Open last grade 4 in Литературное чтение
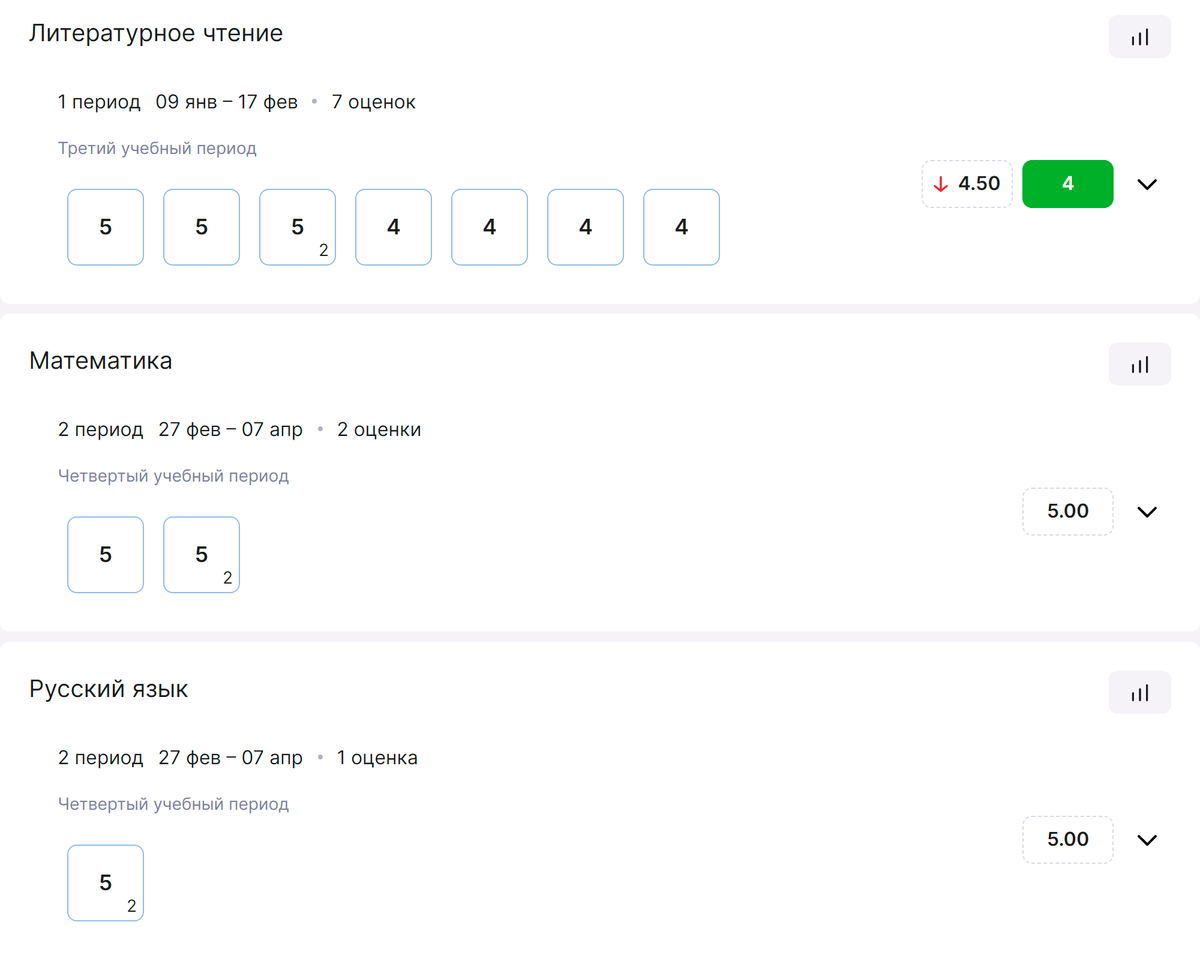 click(x=681, y=227)
